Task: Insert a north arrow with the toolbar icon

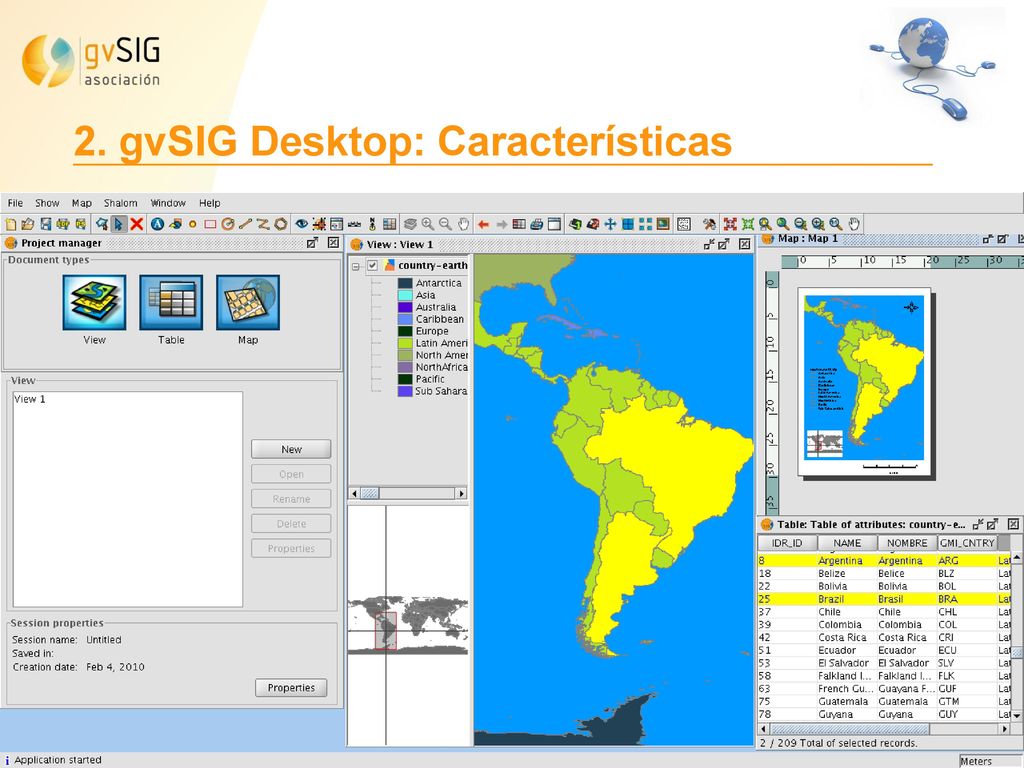Action: 372,225
